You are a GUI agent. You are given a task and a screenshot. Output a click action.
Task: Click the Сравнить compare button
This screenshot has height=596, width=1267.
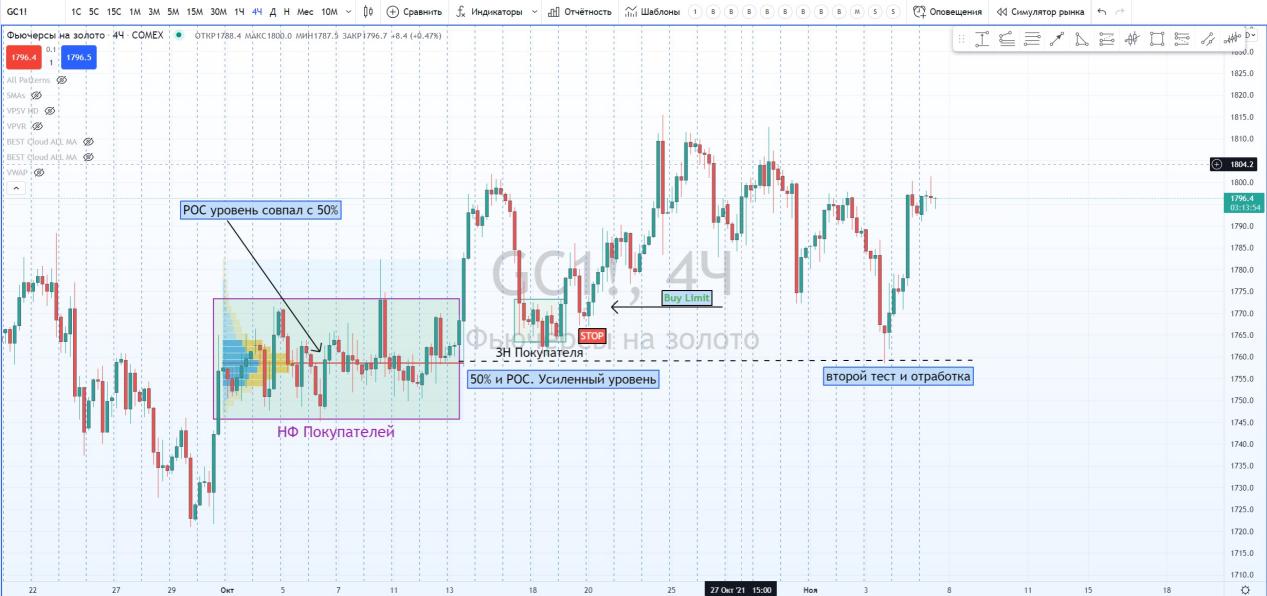pos(414,12)
